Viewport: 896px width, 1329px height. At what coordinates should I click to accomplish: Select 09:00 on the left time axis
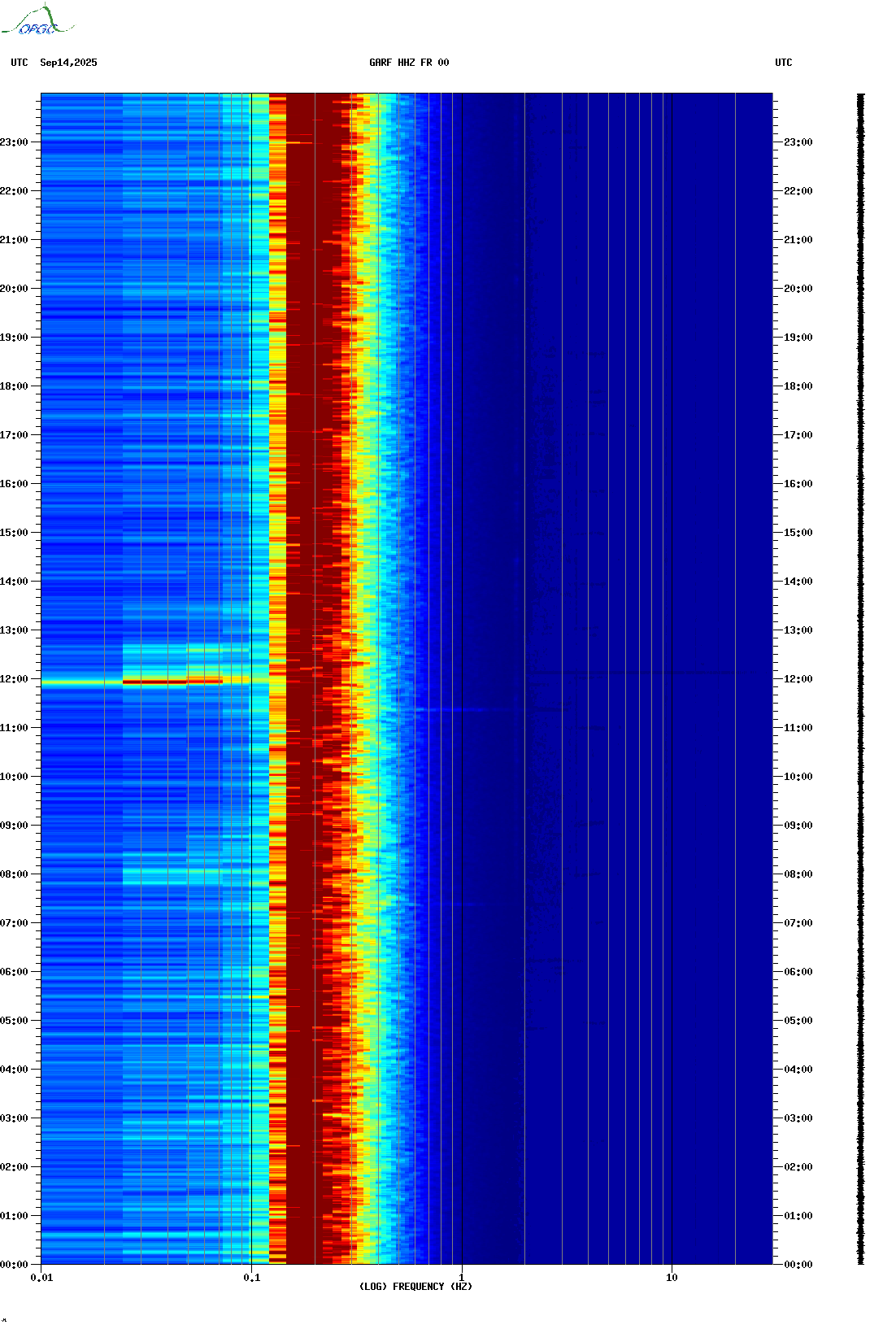14,826
